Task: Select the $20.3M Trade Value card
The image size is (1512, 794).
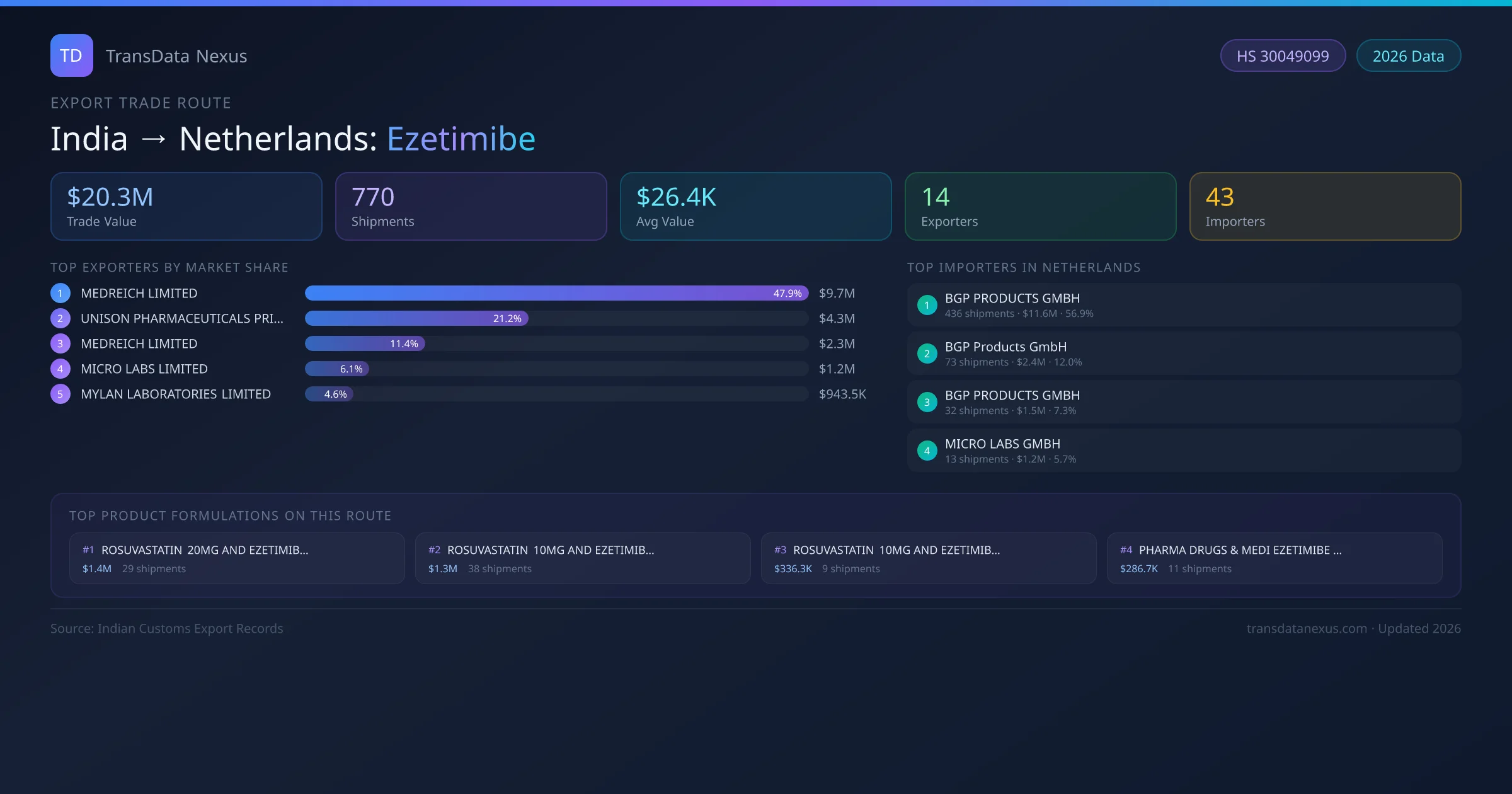Action: [186, 206]
